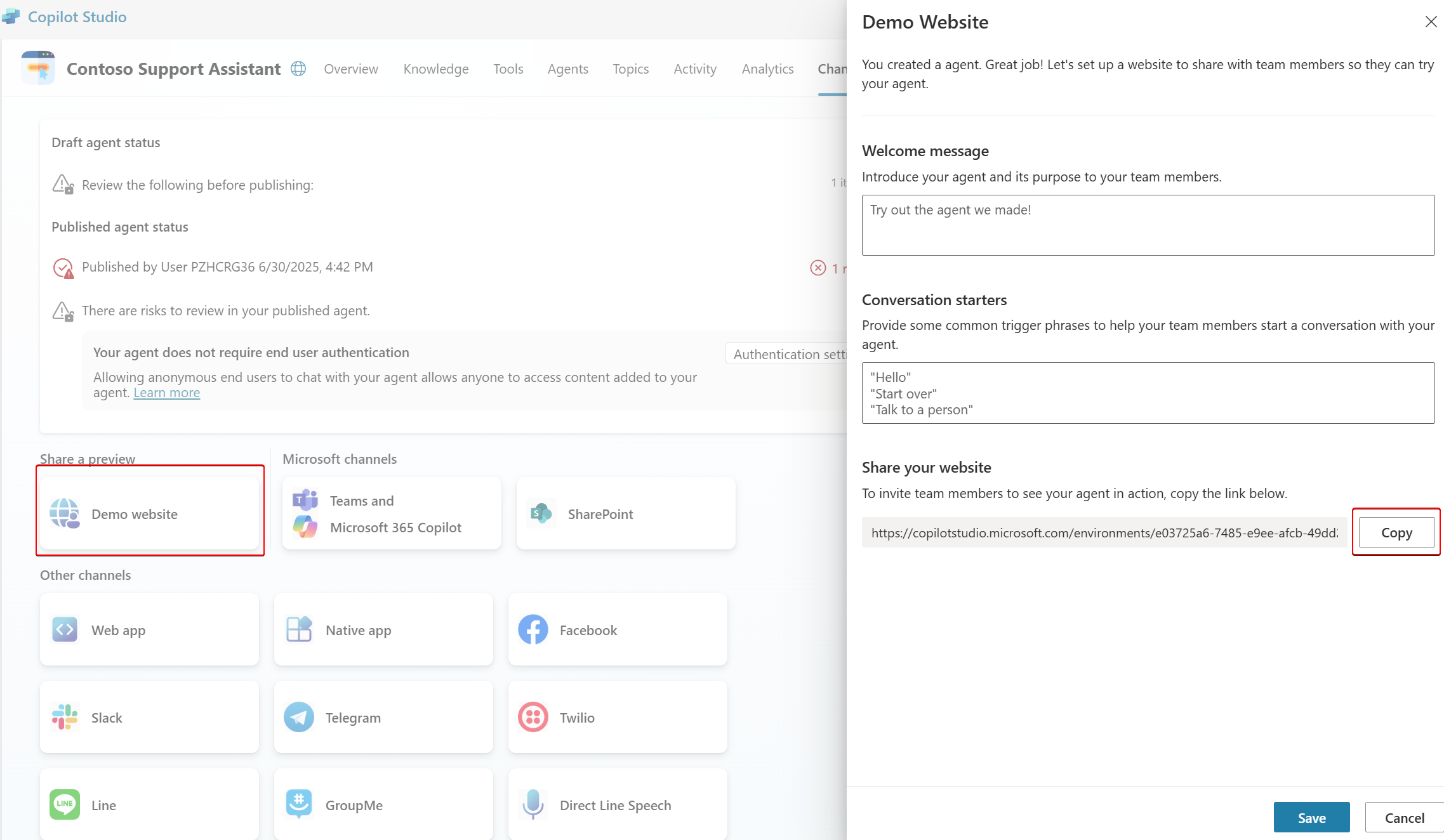Click into the Welcome message text box
The height and width of the screenshot is (840, 1444).
tap(1147, 225)
